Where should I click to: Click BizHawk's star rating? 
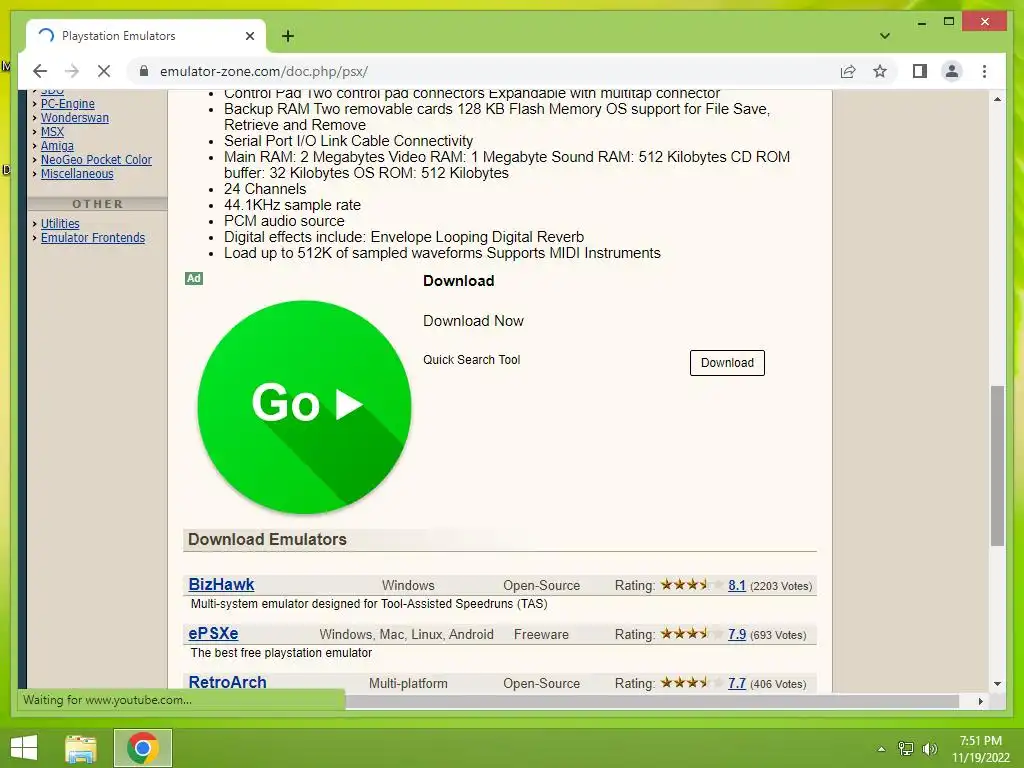(x=691, y=584)
